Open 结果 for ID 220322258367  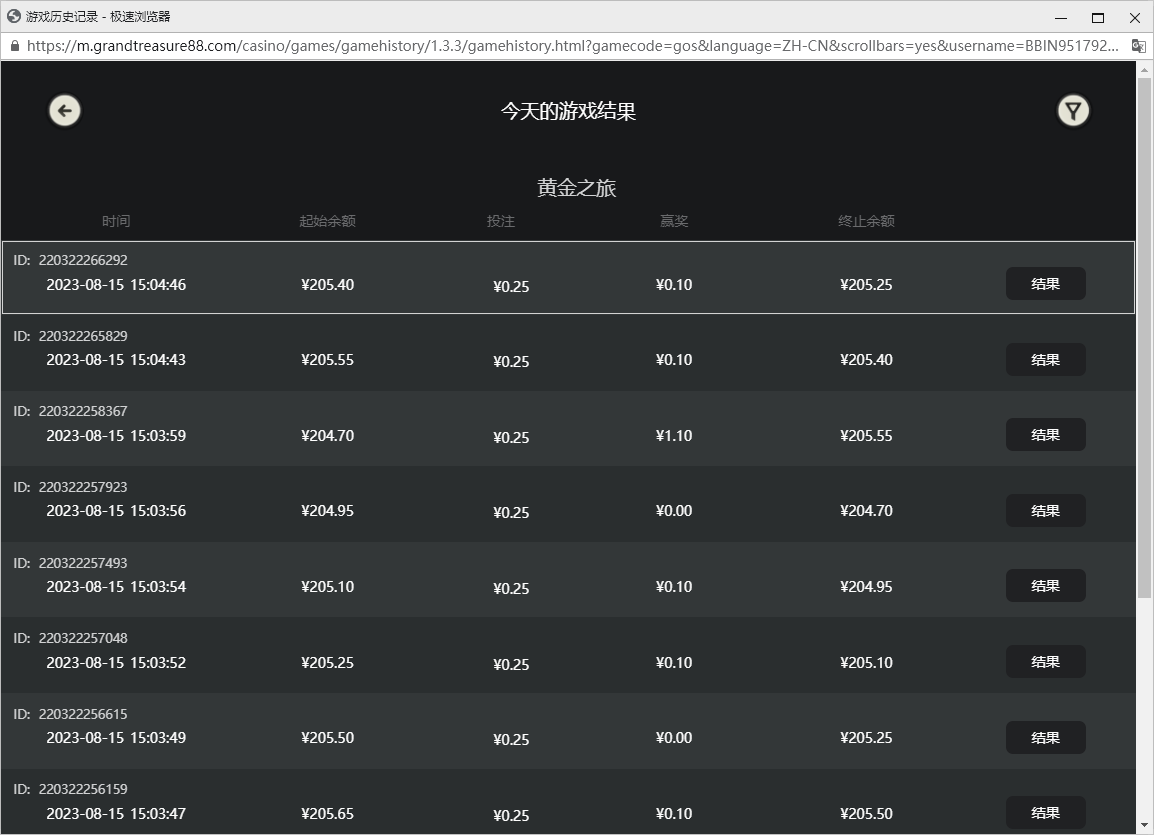[1045, 435]
